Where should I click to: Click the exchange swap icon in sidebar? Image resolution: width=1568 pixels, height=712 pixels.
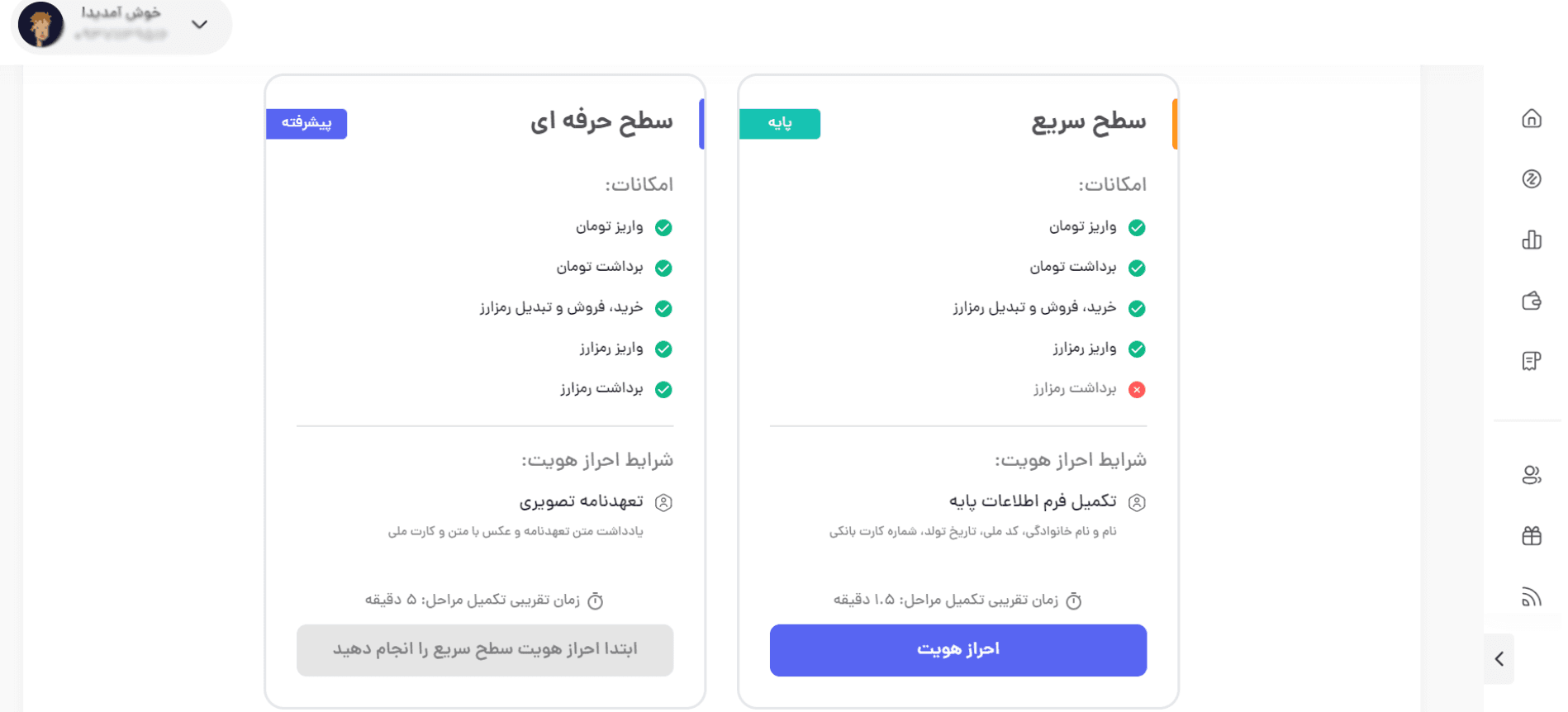[x=1531, y=179]
